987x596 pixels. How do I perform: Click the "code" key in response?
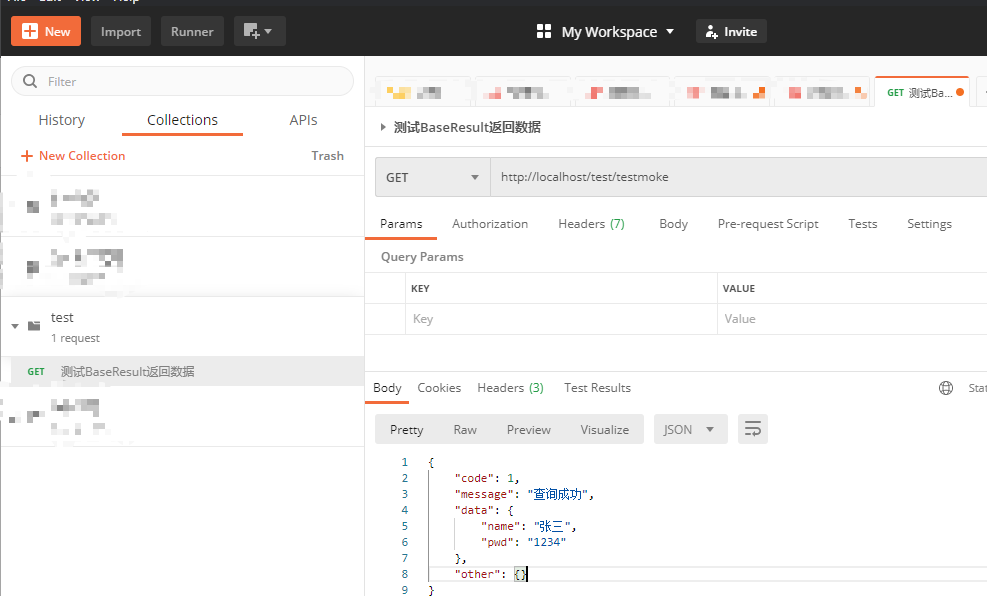pos(474,478)
